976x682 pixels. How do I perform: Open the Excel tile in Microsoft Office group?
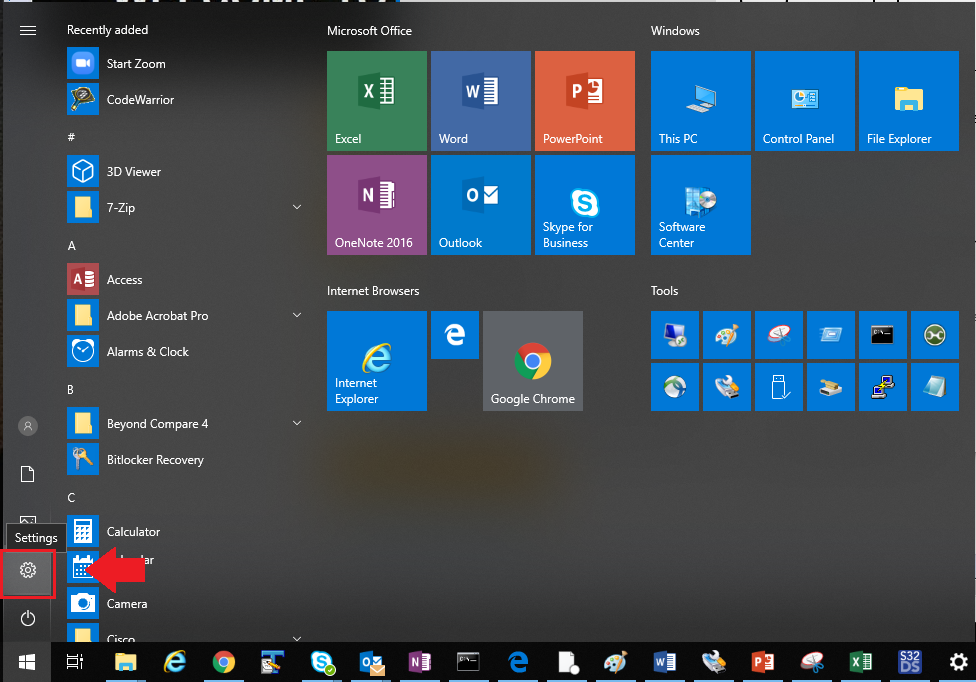click(x=377, y=101)
